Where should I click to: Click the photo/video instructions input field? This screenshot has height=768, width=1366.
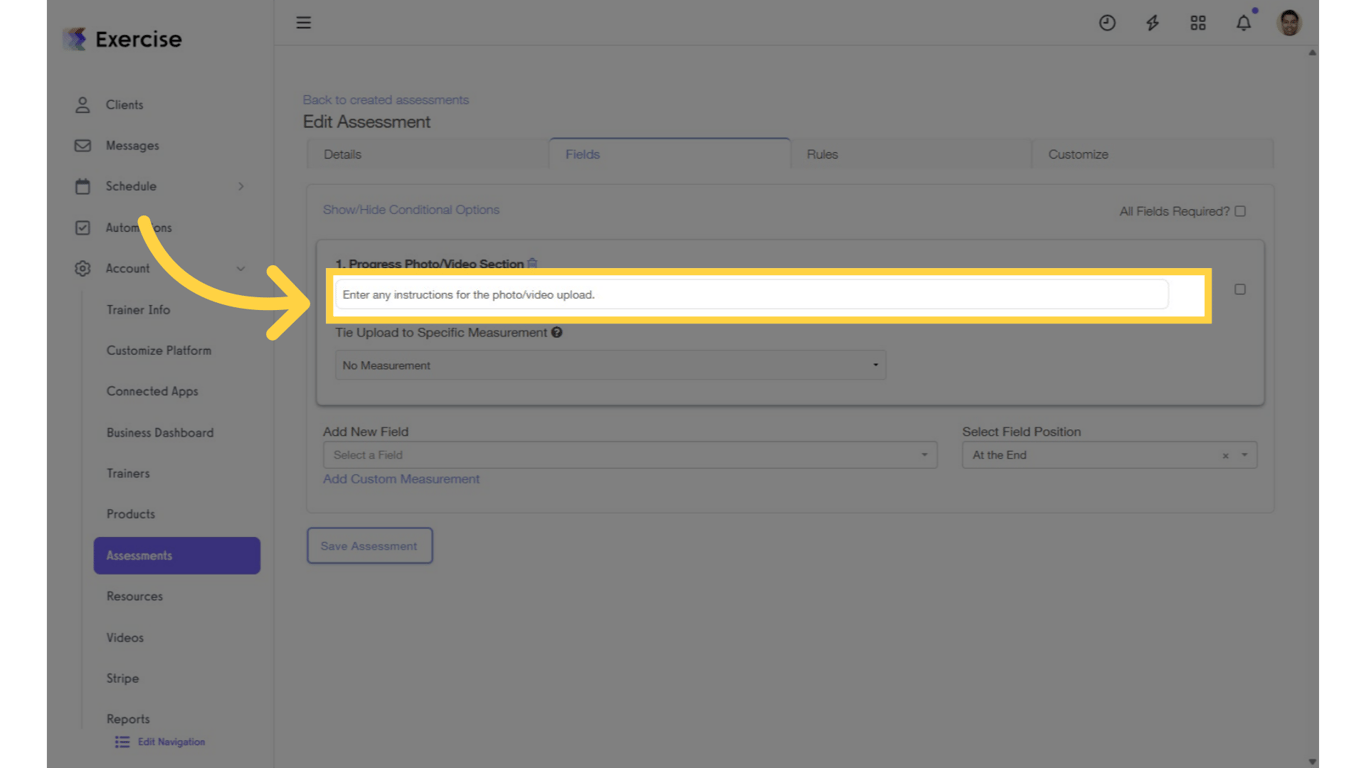coord(750,295)
